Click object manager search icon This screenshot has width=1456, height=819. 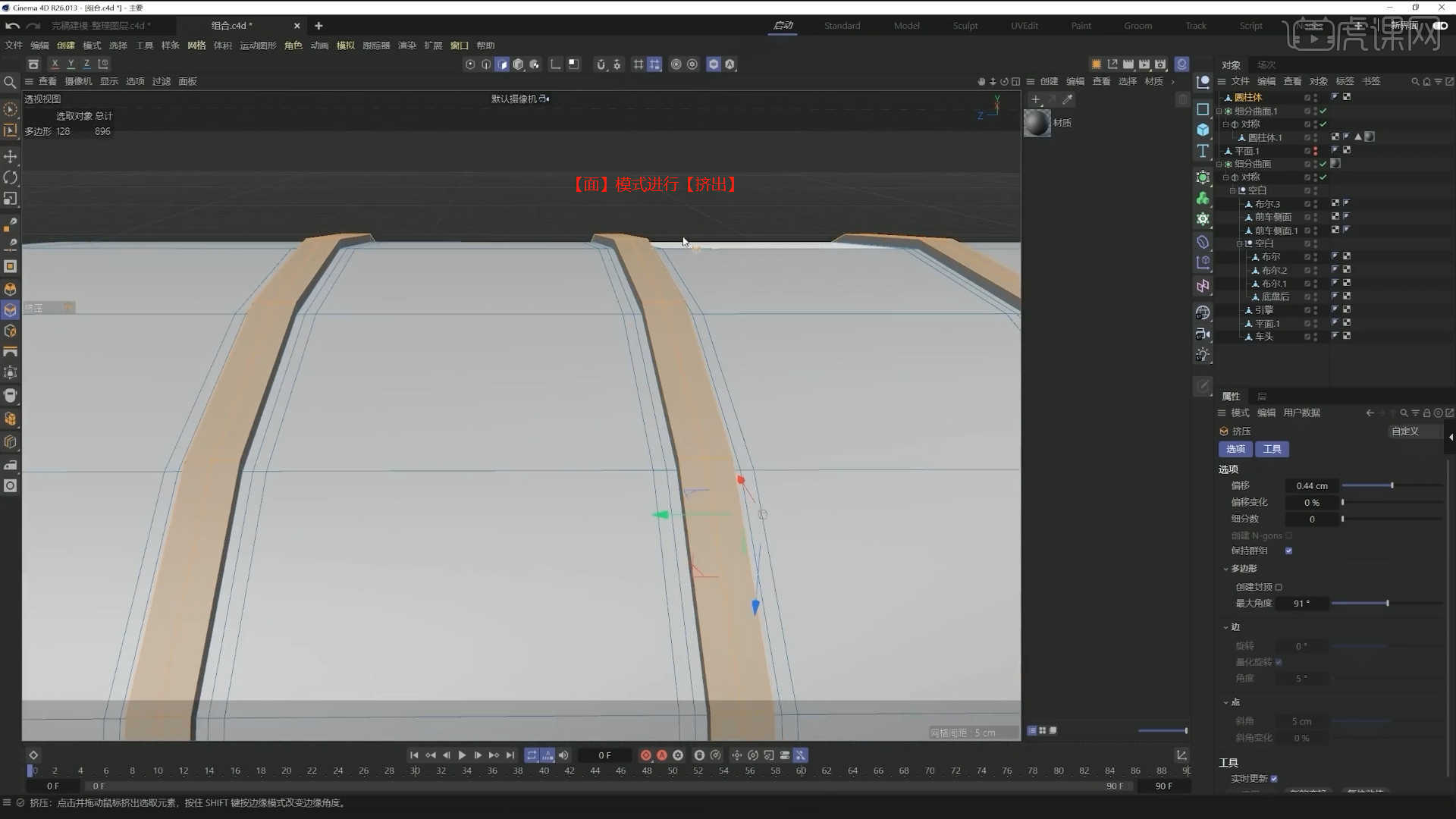click(1415, 81)
